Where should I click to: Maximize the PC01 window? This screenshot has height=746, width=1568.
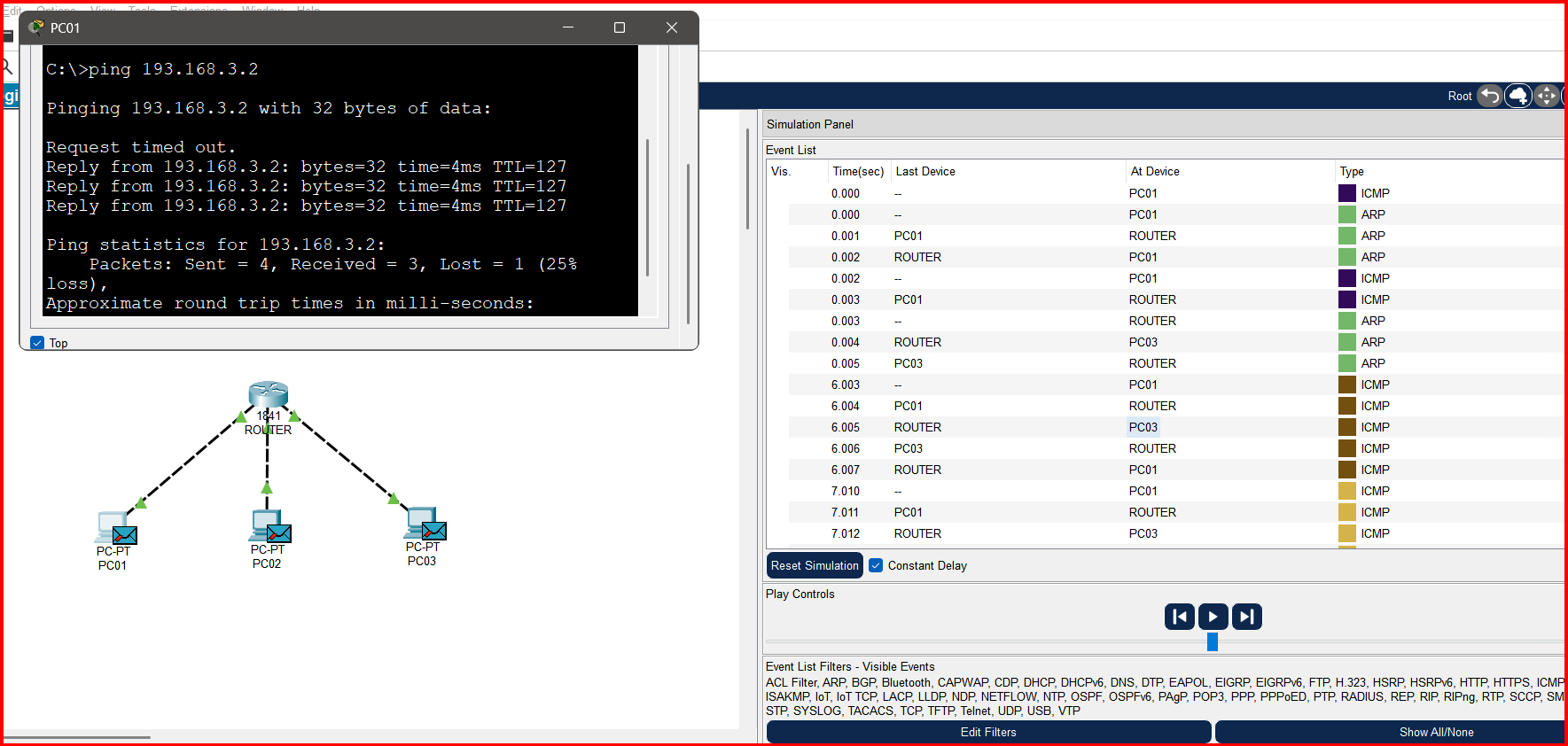coord(620,27)
